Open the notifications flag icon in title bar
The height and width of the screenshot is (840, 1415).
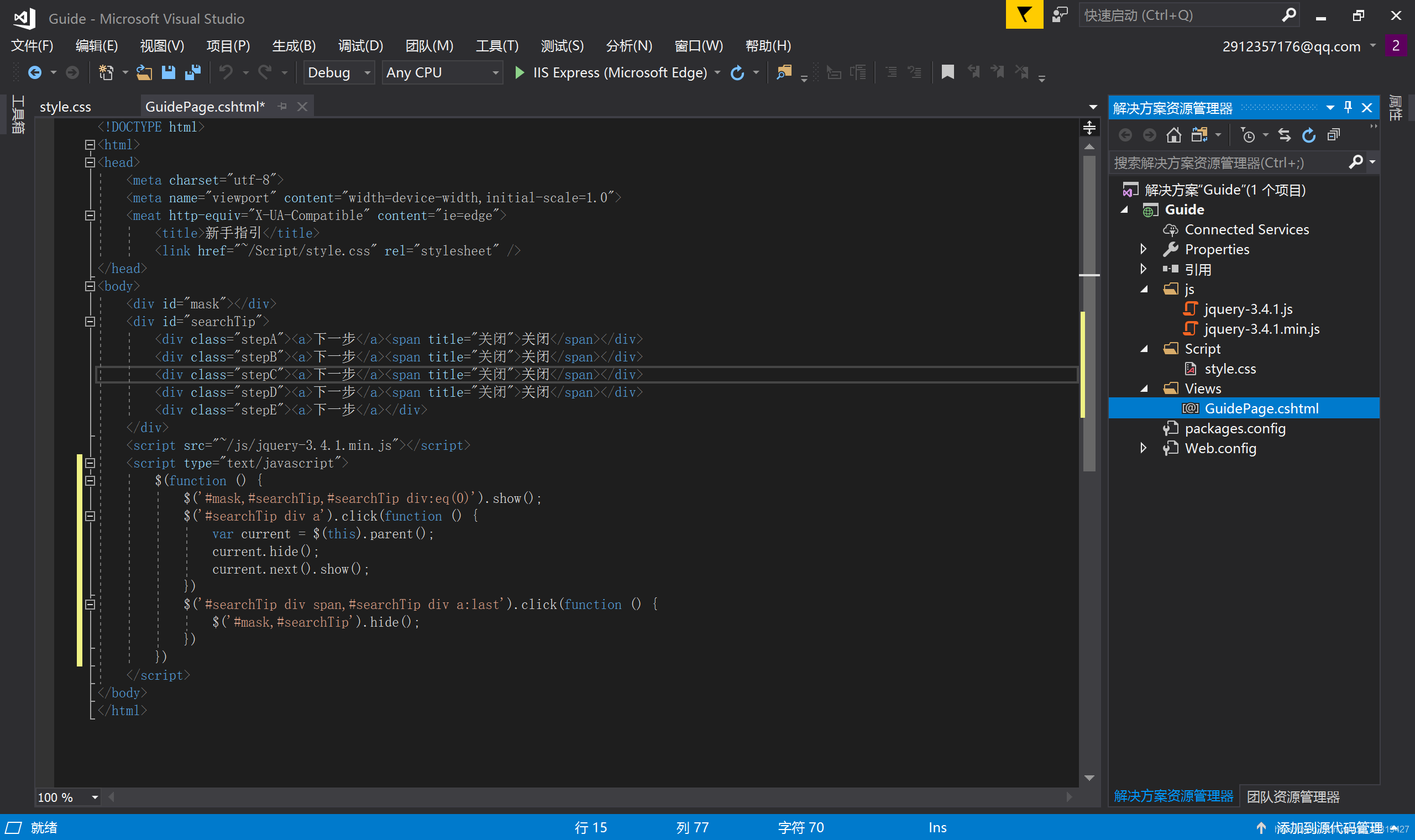(x=1024, y=15)
